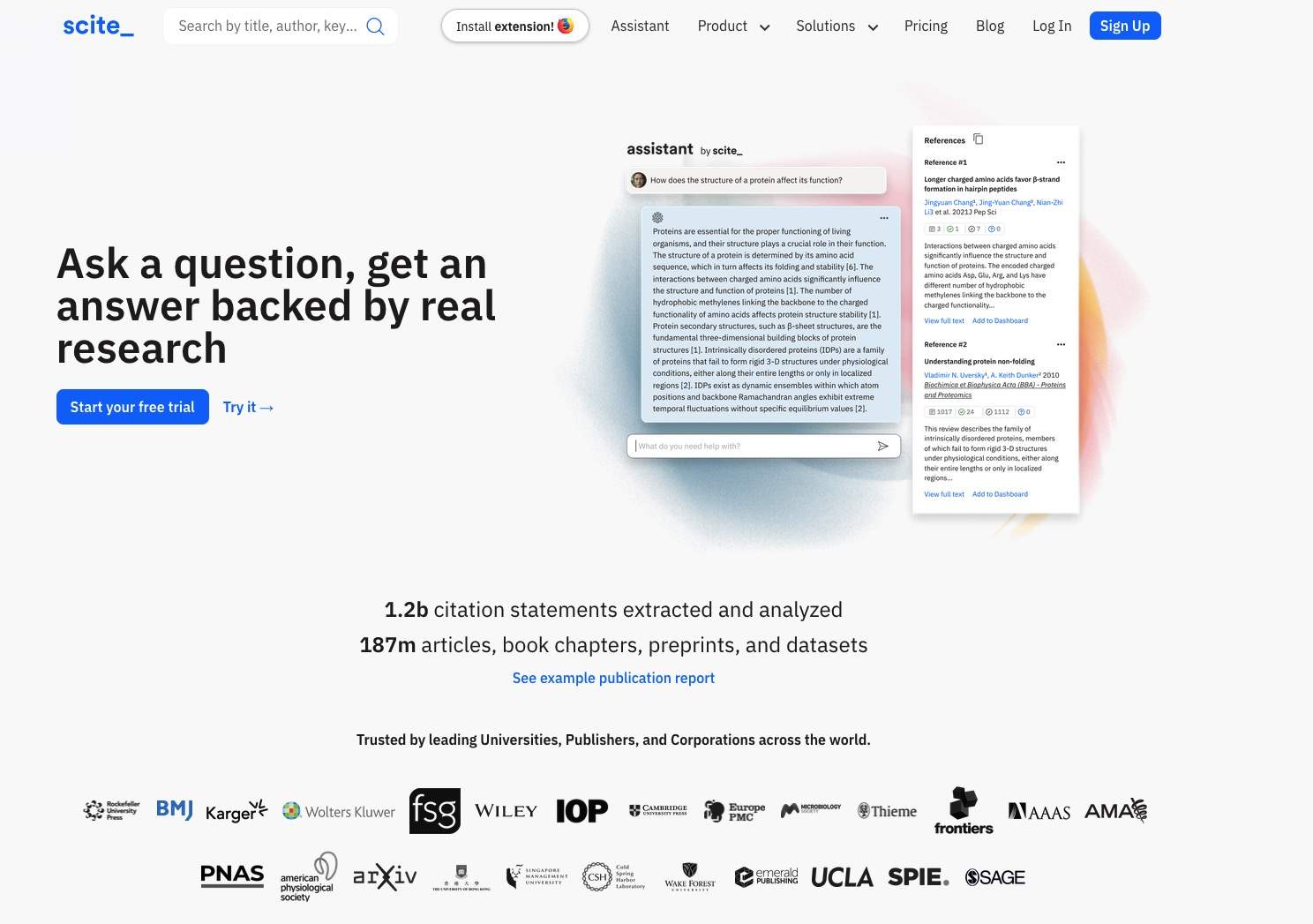This screenshot has height=924, width=1313.
Task: Go to the Pricing page
Action: [x=926, y=26]
